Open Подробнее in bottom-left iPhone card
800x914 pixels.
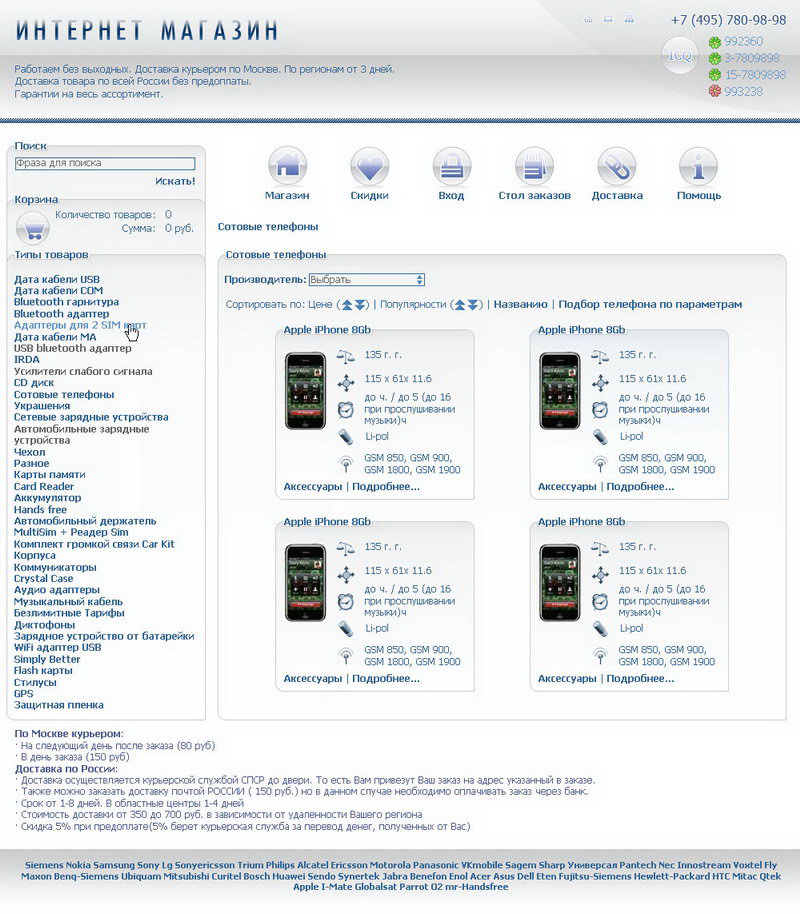point(386,679)
